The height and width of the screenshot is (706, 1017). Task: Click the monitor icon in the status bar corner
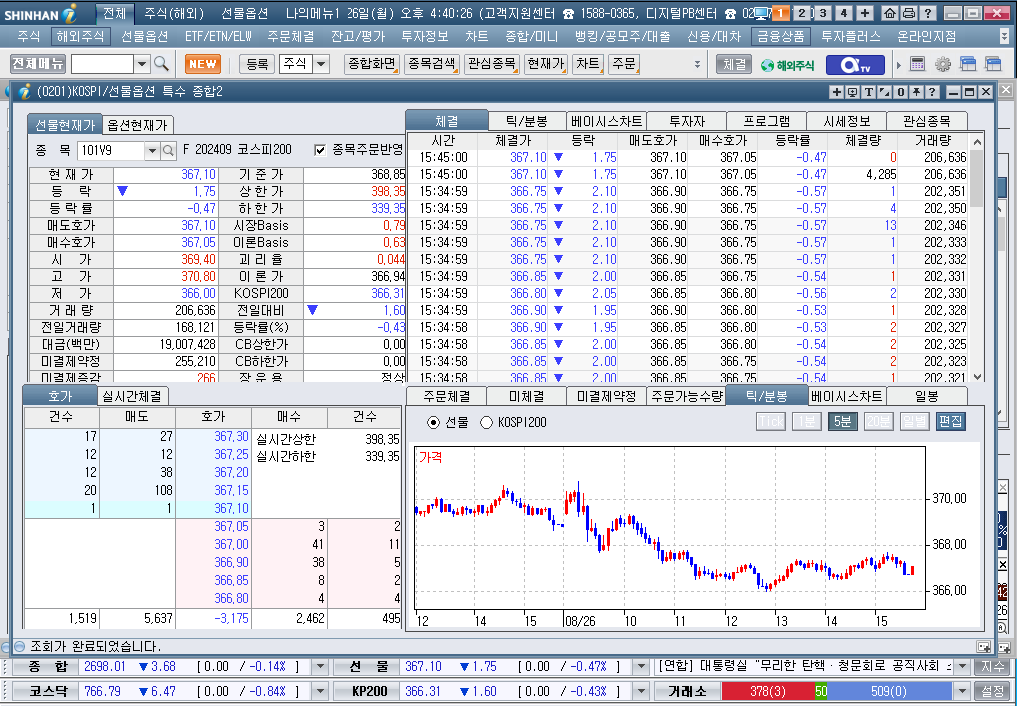[x=983, y=646]
